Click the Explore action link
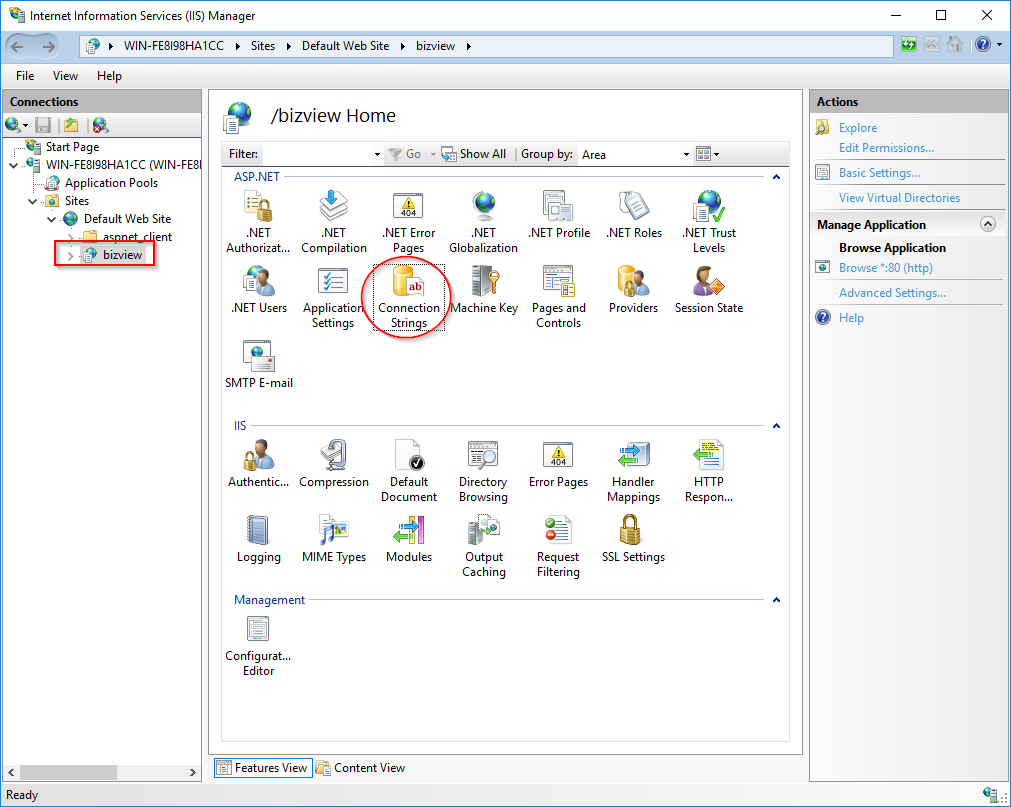The height and width of the screenshot is (807, 1011). pyautogui.click(x=858, y=128)
